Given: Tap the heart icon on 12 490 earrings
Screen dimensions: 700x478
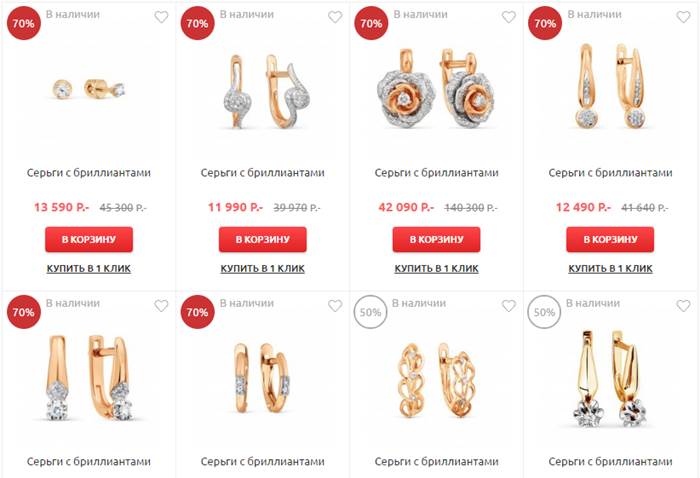Looking at the screenshot, I should (683, 17).
